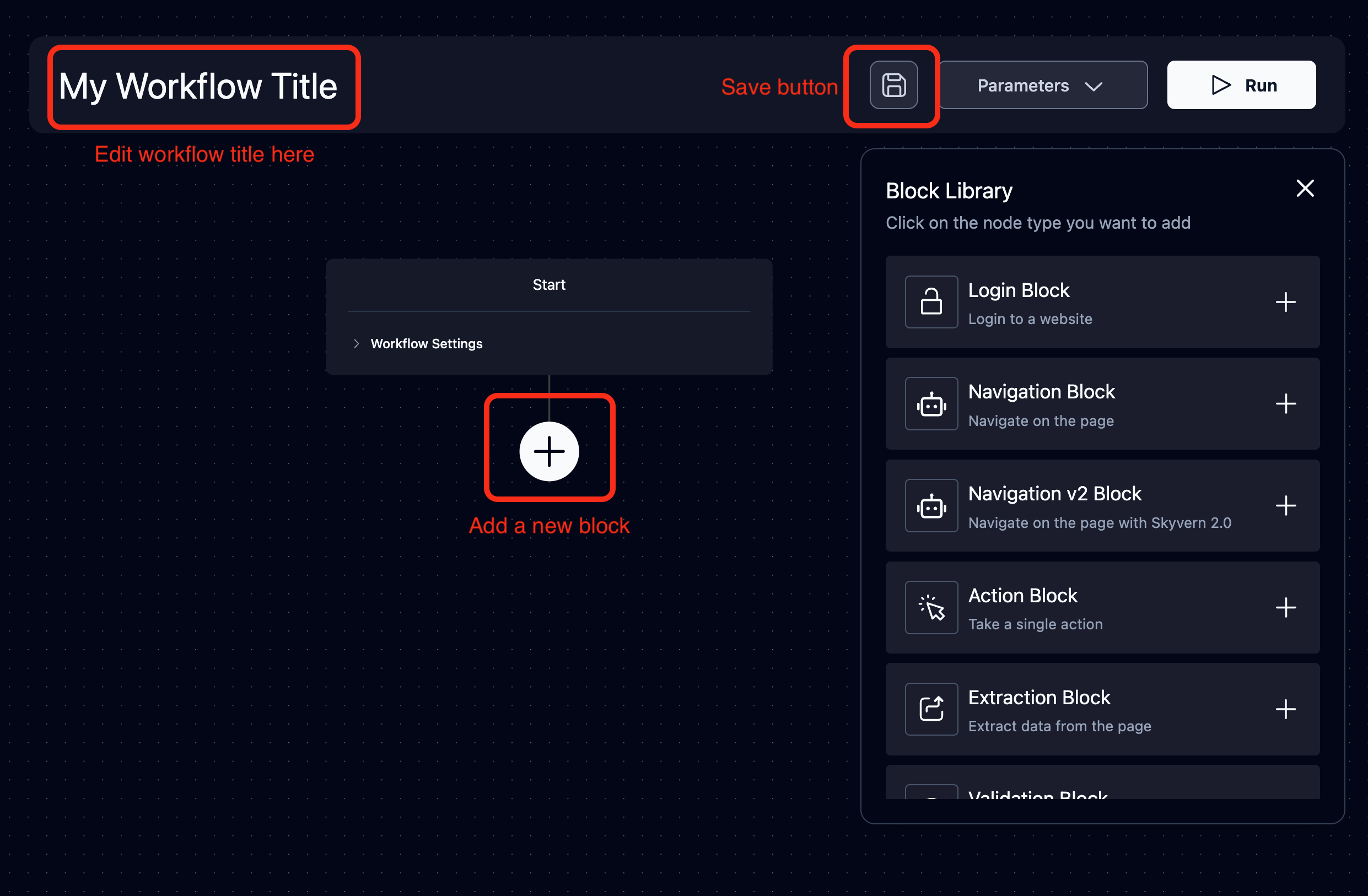Expand Workflow Settings chevron
The height and width of the screenshot is (896, 1368).
pos(357,344)
